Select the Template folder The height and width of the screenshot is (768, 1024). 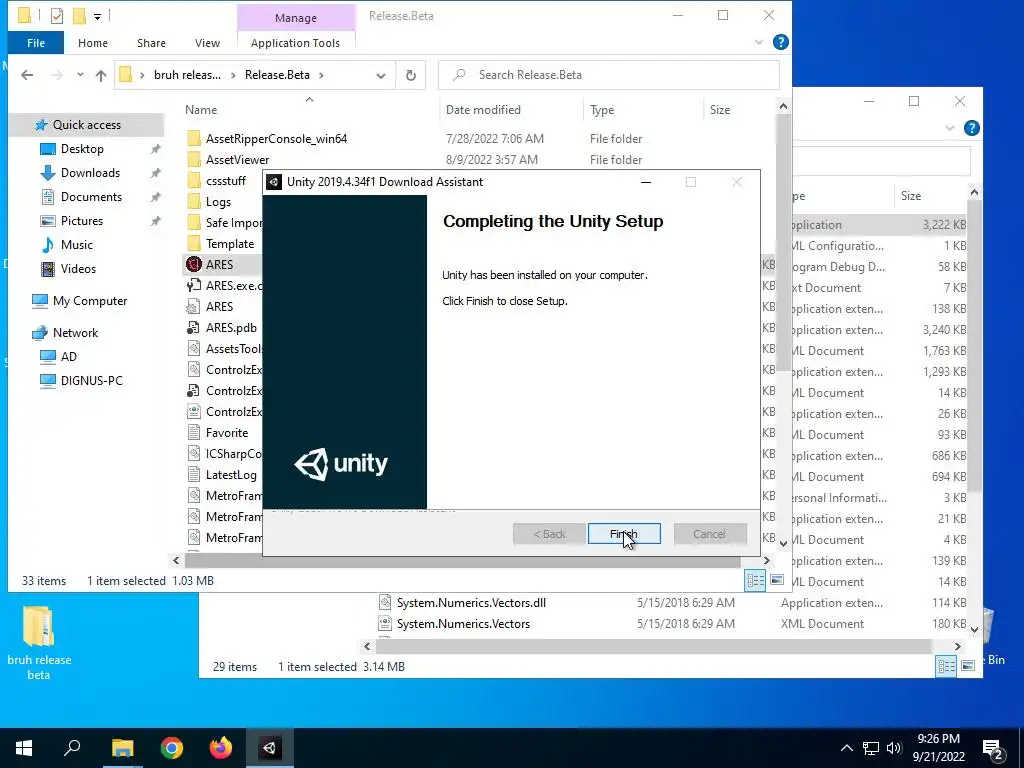pos(229,244)
